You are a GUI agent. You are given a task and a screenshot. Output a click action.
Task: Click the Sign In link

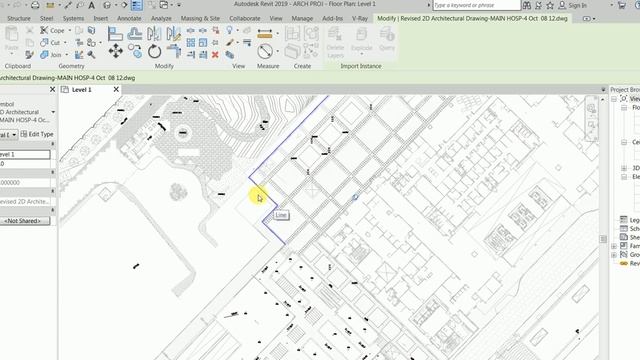coord(577,5)
